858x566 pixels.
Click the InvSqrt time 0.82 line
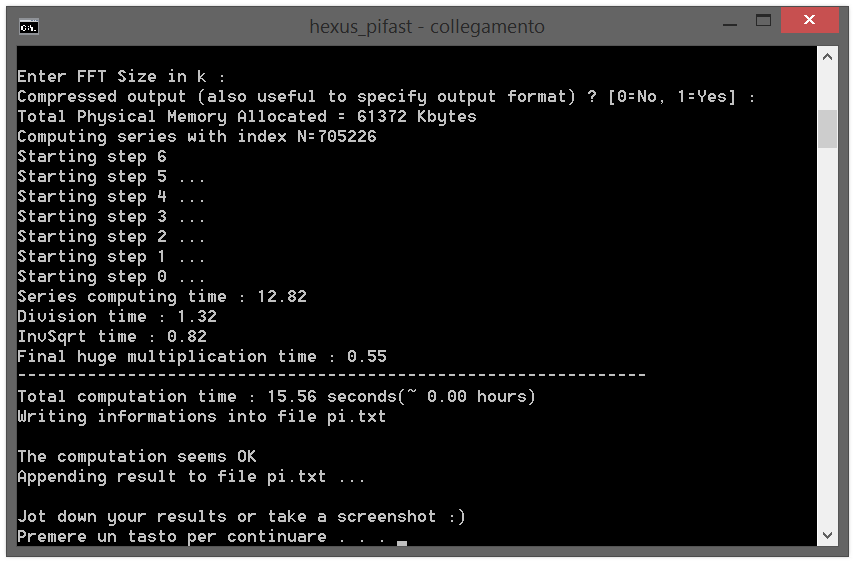pyautogui.click(x=112, y=337)
